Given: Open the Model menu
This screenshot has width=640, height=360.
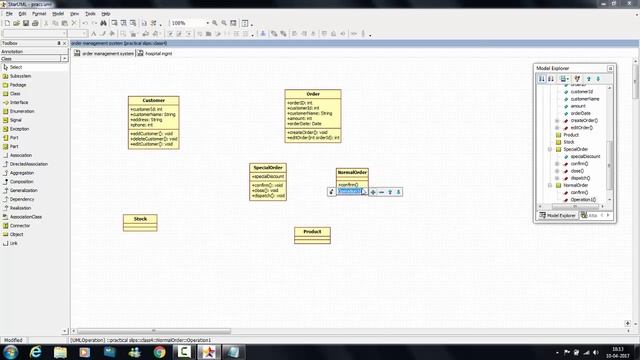Looking at the screenshot, I should click(x=58, y=14).
